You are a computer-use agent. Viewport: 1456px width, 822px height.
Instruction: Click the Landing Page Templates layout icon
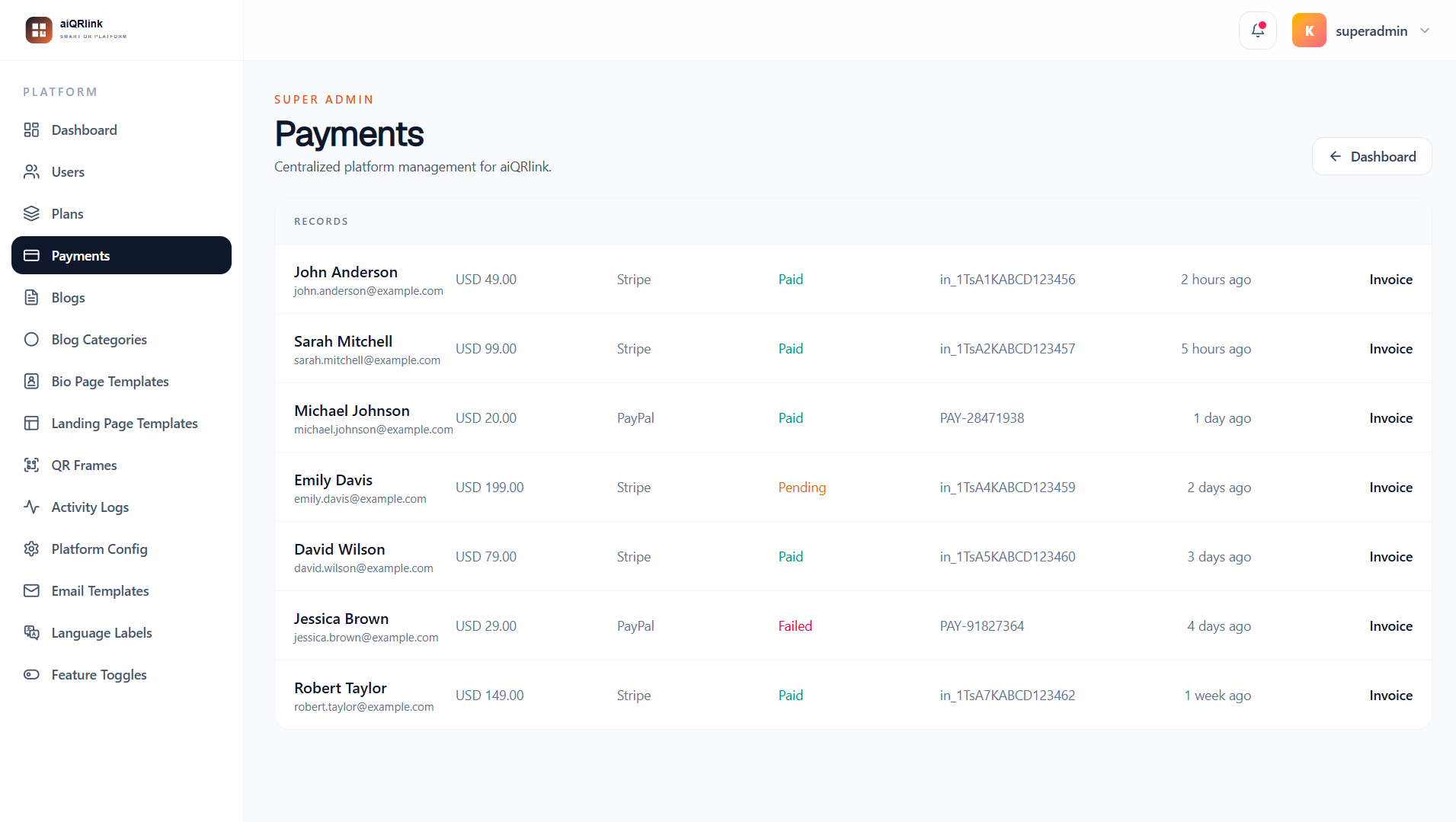point(31,423)
